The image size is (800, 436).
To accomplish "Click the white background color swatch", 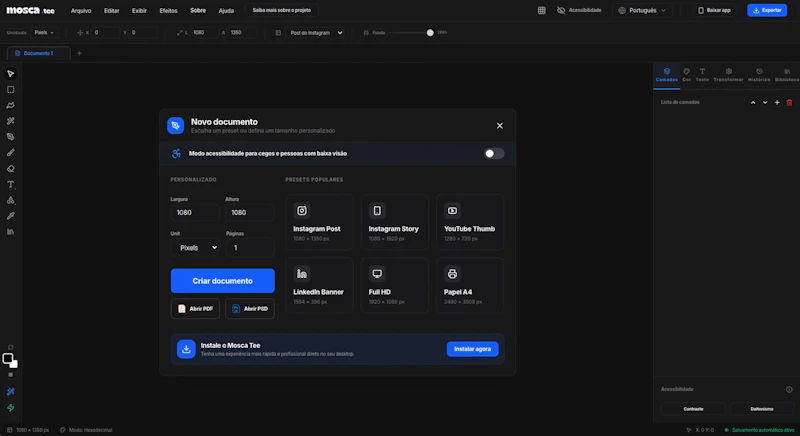I will pos(14,364).
